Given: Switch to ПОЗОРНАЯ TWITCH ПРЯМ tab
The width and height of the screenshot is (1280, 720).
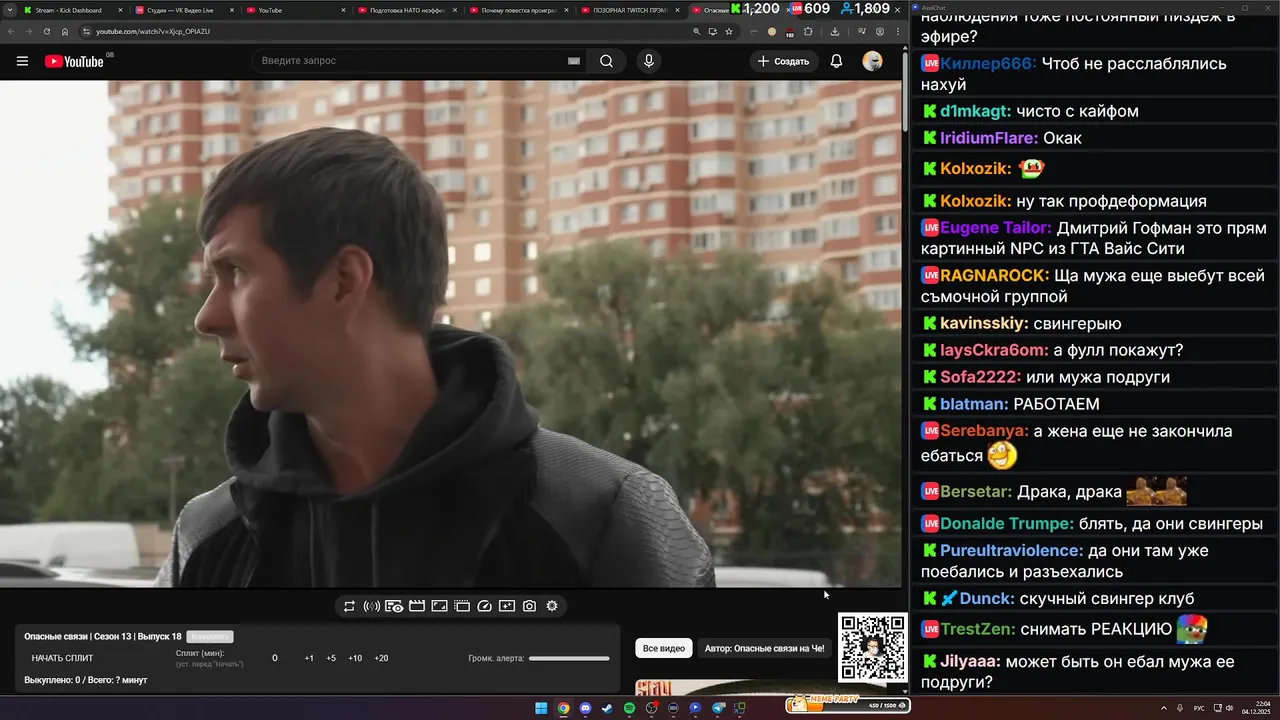Looking at the screenshot, I should tap(628, 10).
